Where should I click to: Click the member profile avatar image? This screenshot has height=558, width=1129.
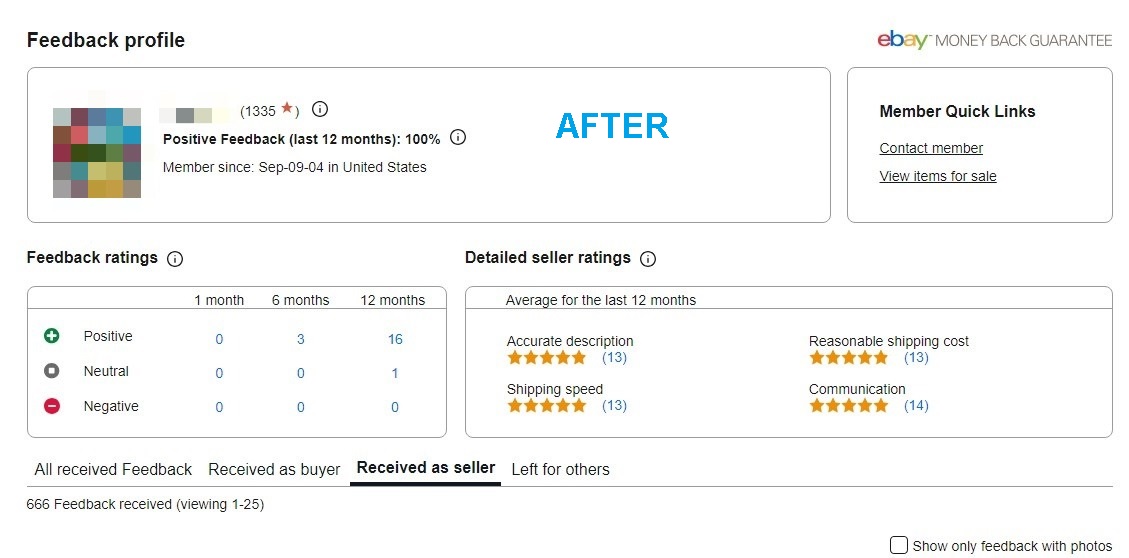pyautogui.click(x=97, y=153)
